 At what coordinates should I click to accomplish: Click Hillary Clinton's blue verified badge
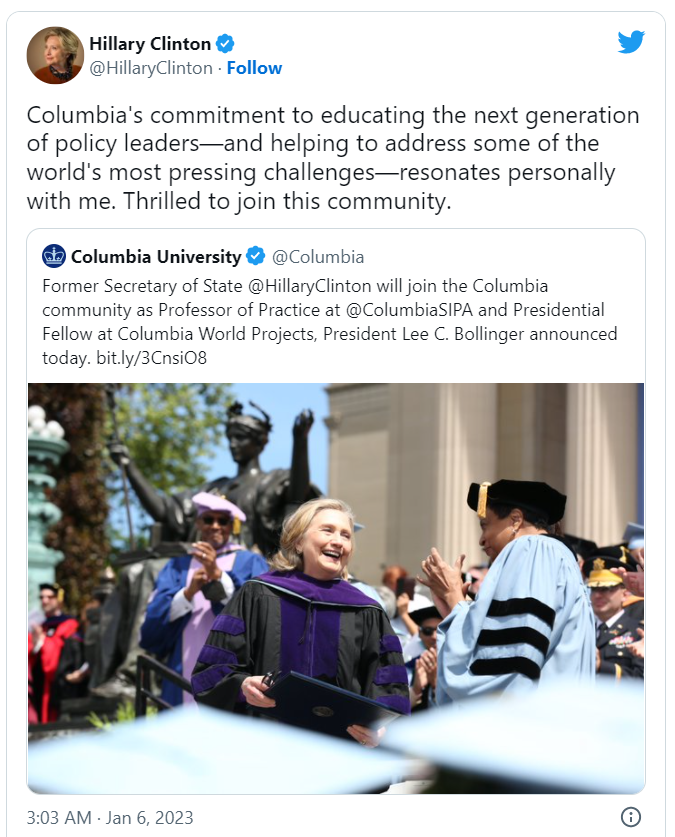point(227,43)
